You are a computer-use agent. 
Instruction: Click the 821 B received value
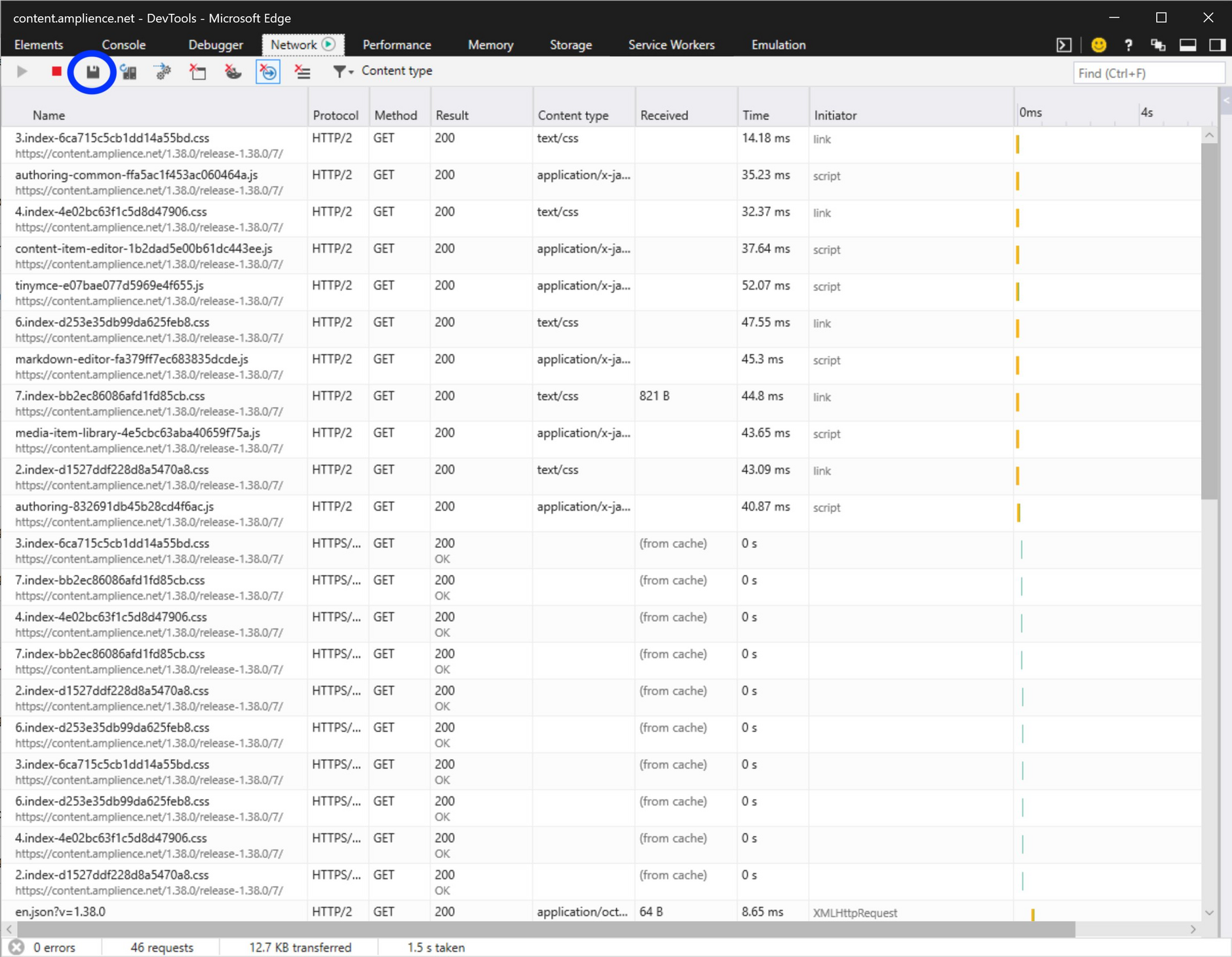(654, 396)
